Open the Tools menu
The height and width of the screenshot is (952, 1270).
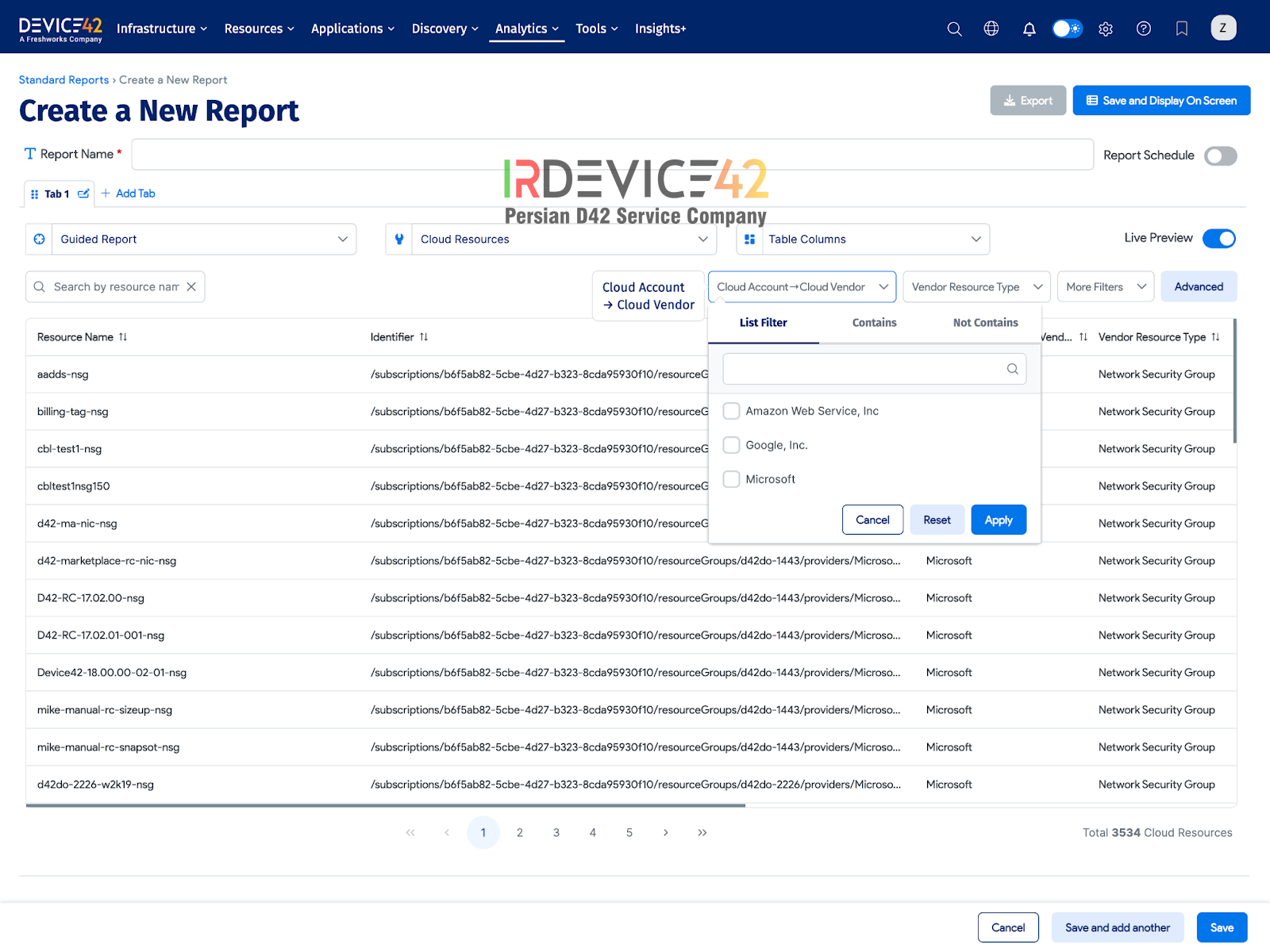[597, 29]
